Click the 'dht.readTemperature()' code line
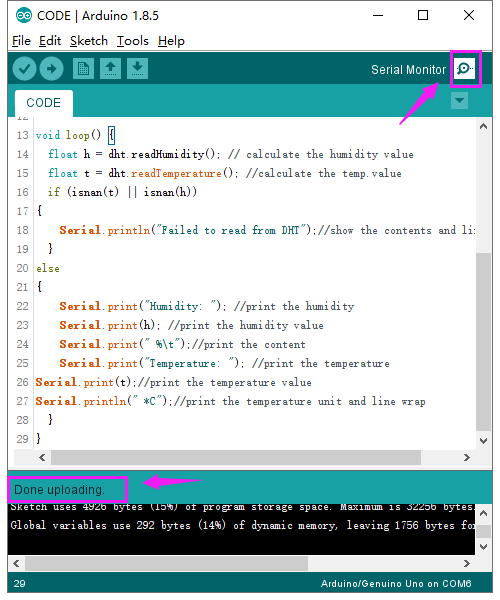Screen dimensions: 500x600 tap(225, 174)
